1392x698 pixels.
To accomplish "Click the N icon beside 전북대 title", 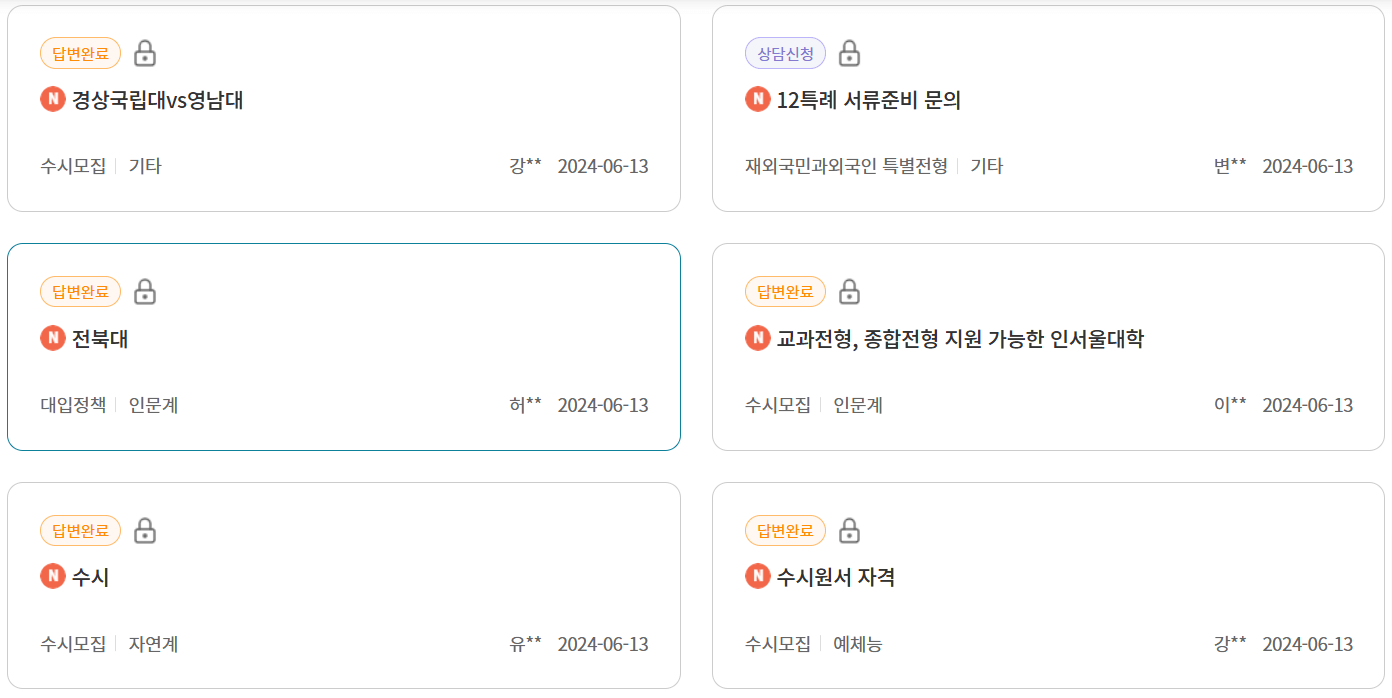I will [52, 338].
